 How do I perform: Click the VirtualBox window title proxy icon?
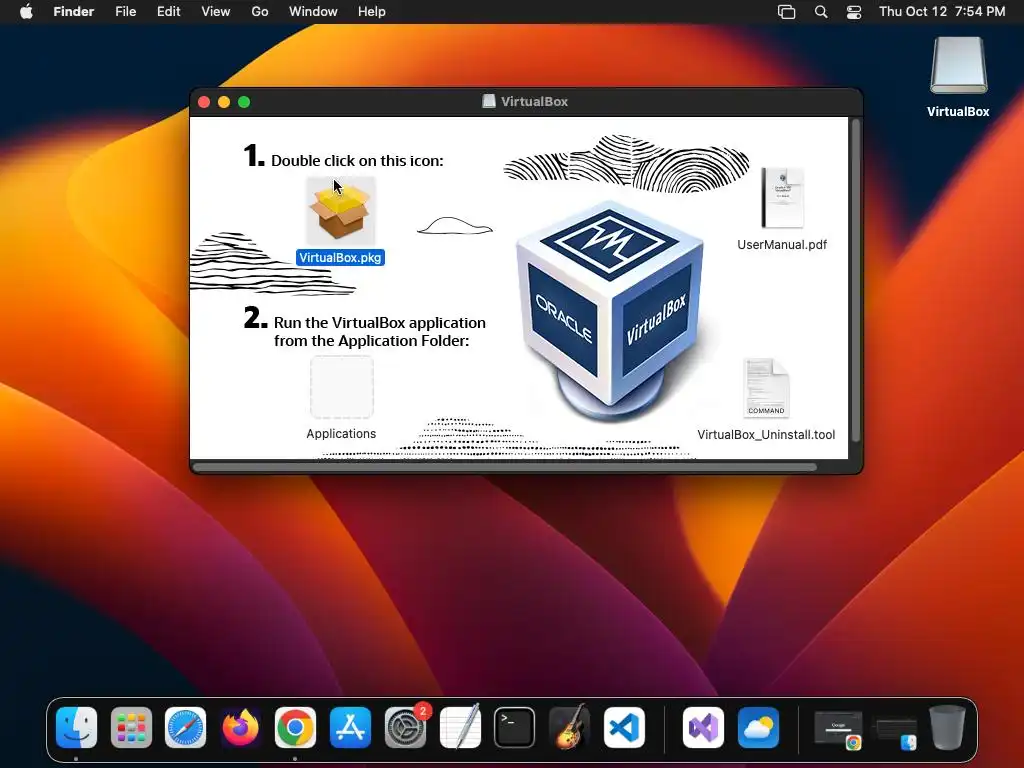tap(488, 101)
